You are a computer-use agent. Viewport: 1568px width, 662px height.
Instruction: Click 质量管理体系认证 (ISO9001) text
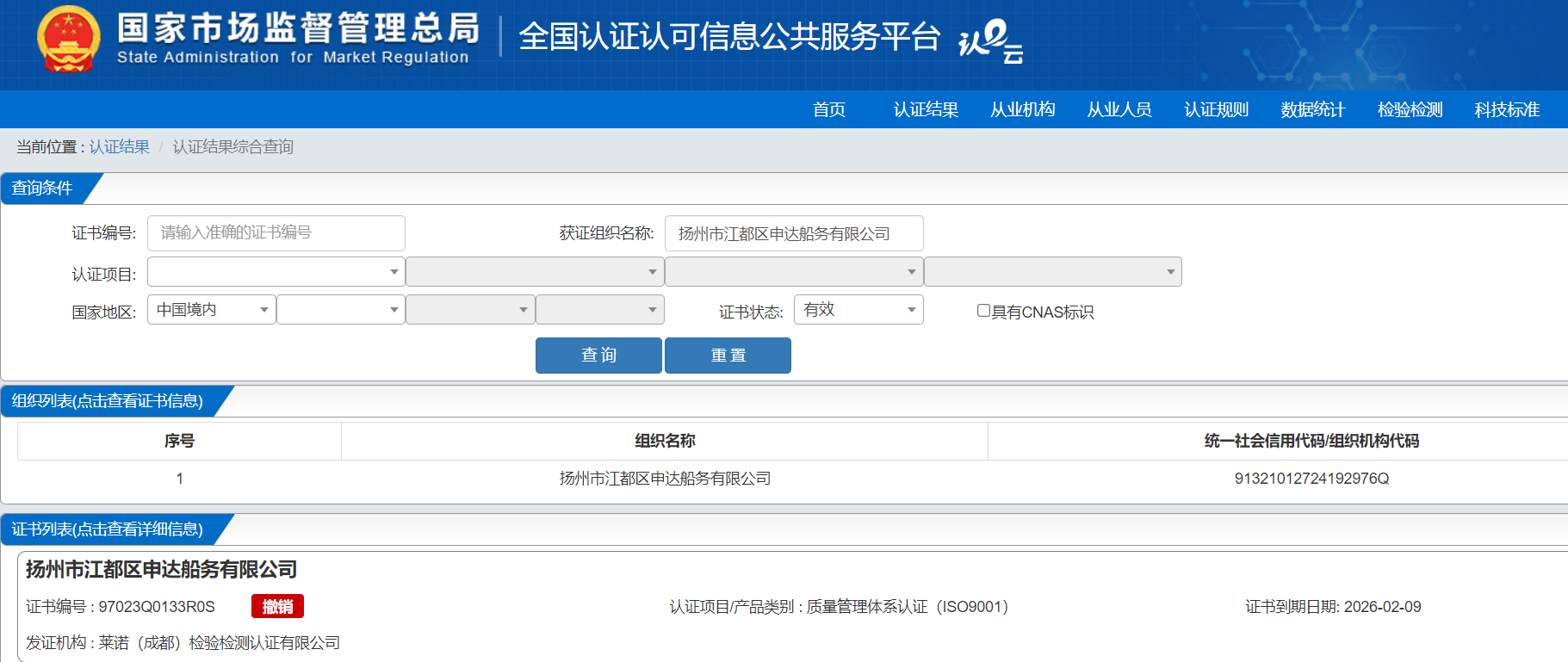tap(908, 607)
